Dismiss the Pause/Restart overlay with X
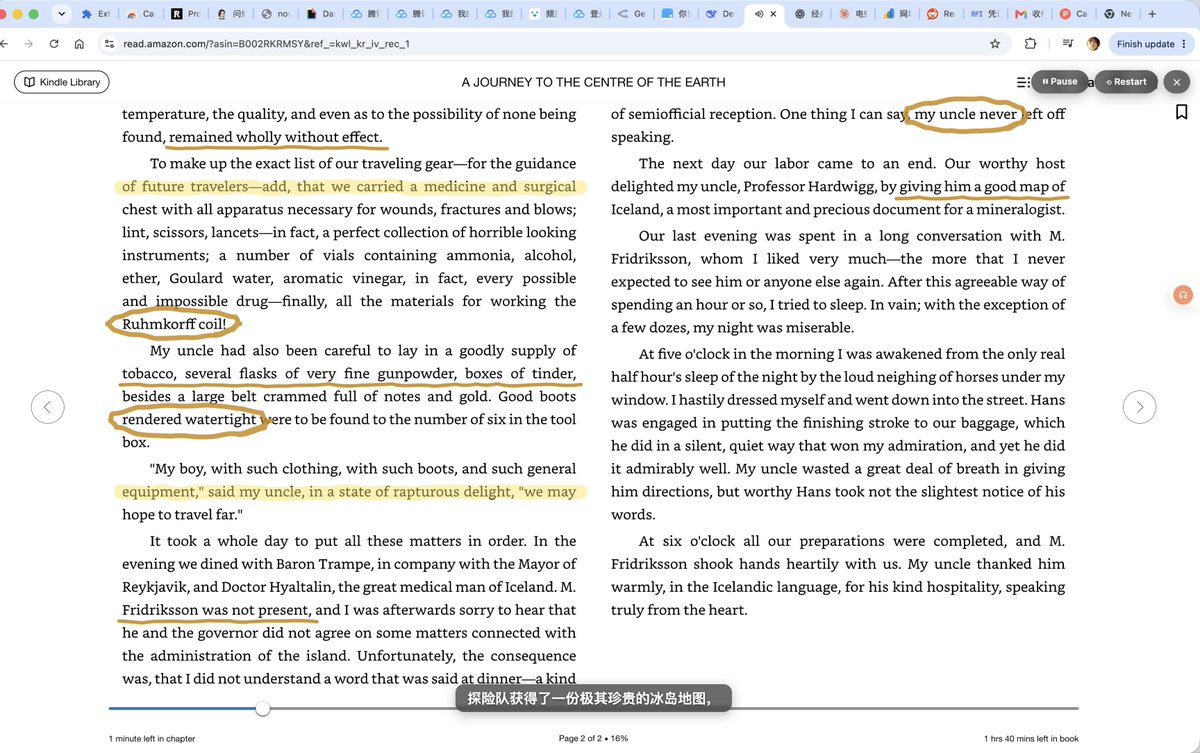Image resolution: width=1200 pixels, height=753 pixels. click(x=1177, y=82)
